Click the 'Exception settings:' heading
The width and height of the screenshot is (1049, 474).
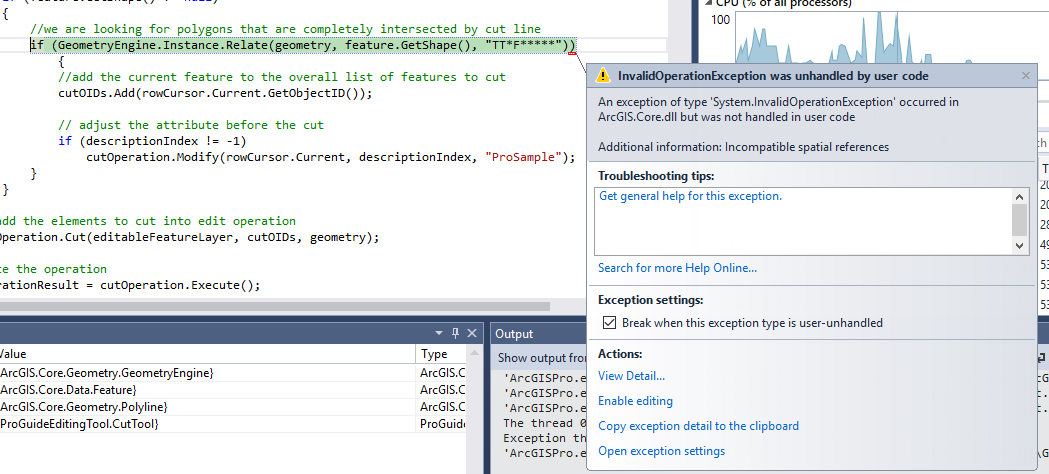[650, 300]
